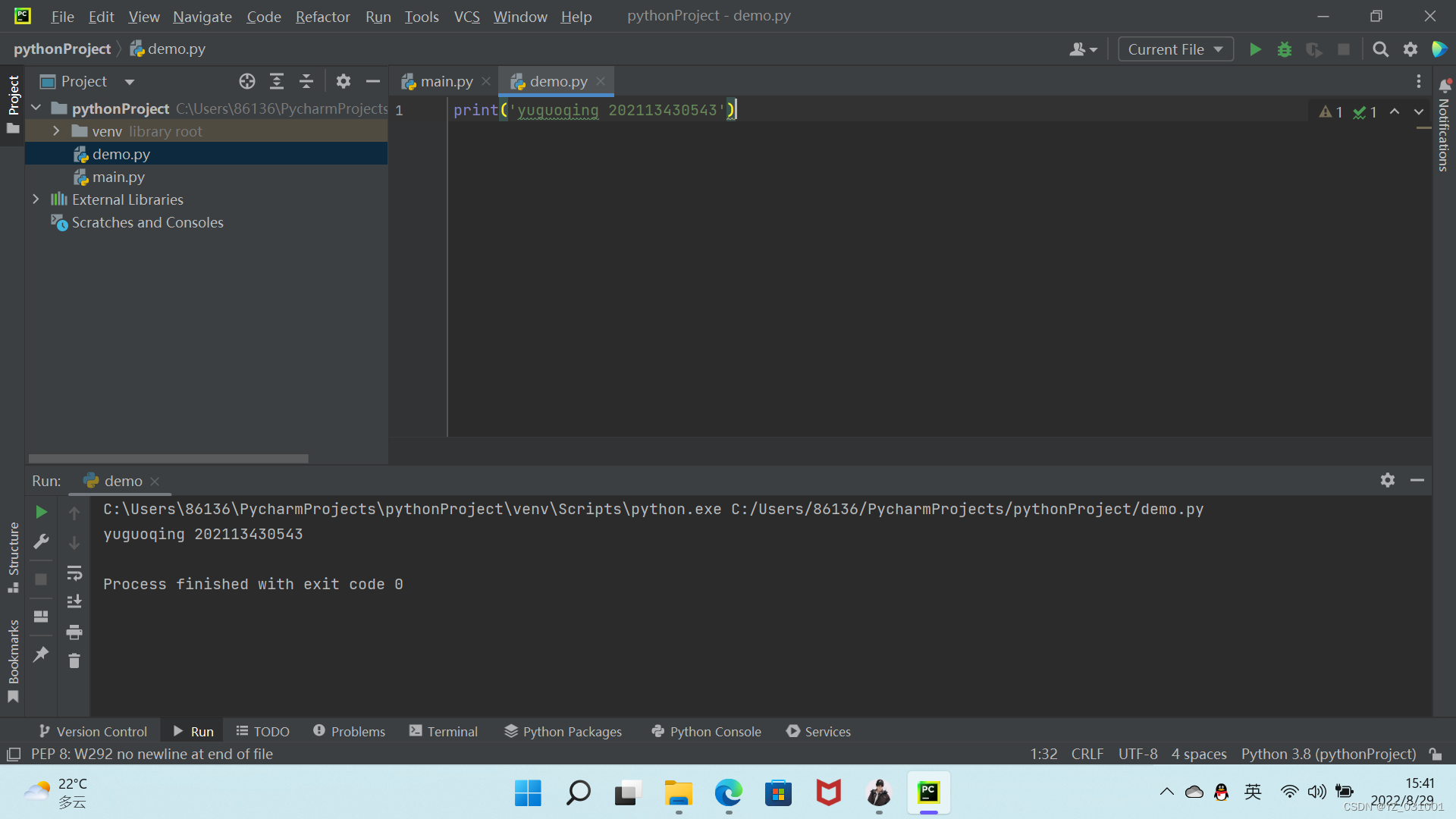Click the print icon in Run panel
This screenshot has width=1456, height=819.
(x=74, y=632)
